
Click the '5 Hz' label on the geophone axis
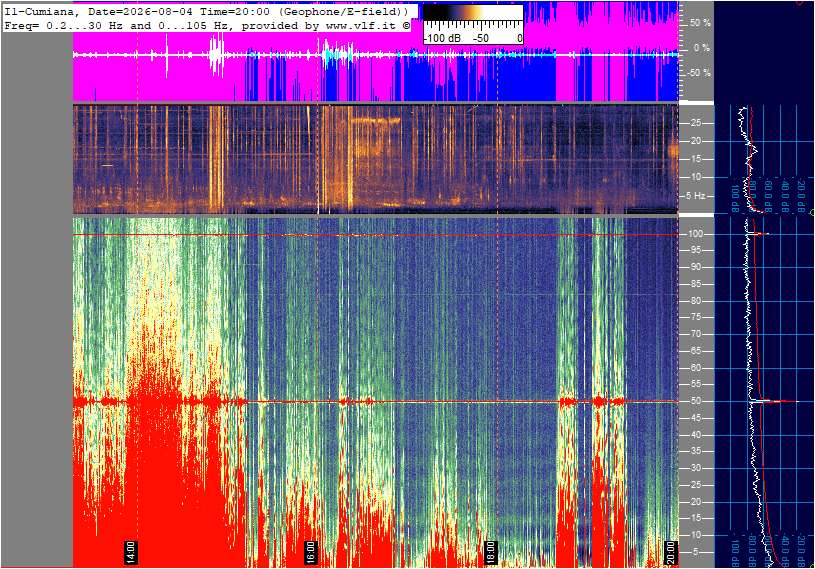click(x=696, y=196)
